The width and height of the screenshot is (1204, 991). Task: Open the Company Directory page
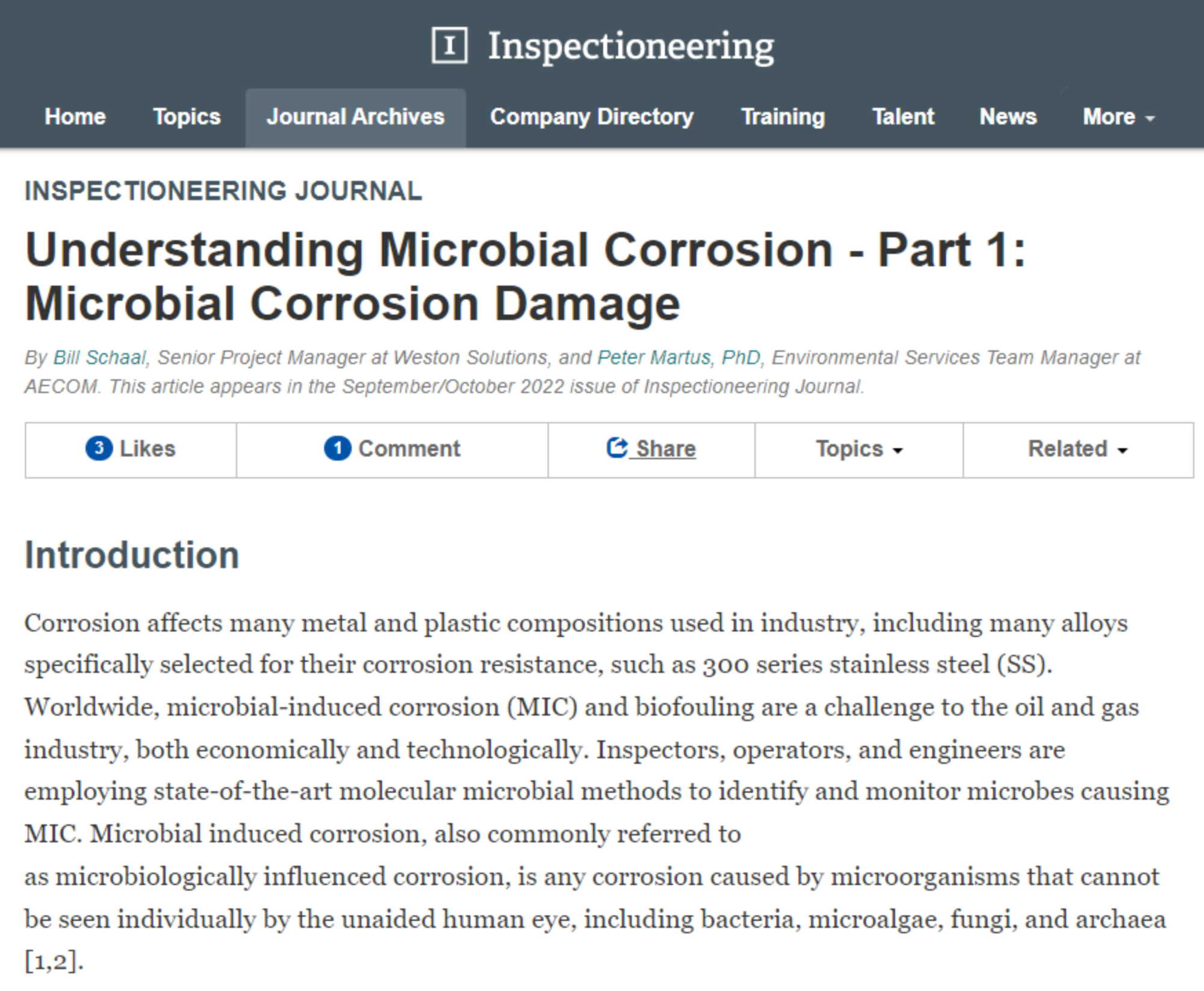tap(592, 117)
